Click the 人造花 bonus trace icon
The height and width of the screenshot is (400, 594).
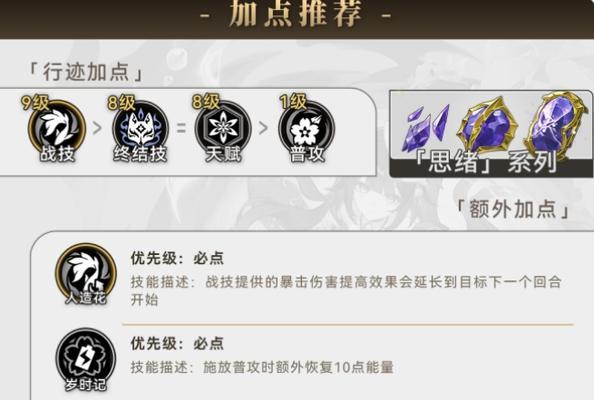(x=86, y=273)
